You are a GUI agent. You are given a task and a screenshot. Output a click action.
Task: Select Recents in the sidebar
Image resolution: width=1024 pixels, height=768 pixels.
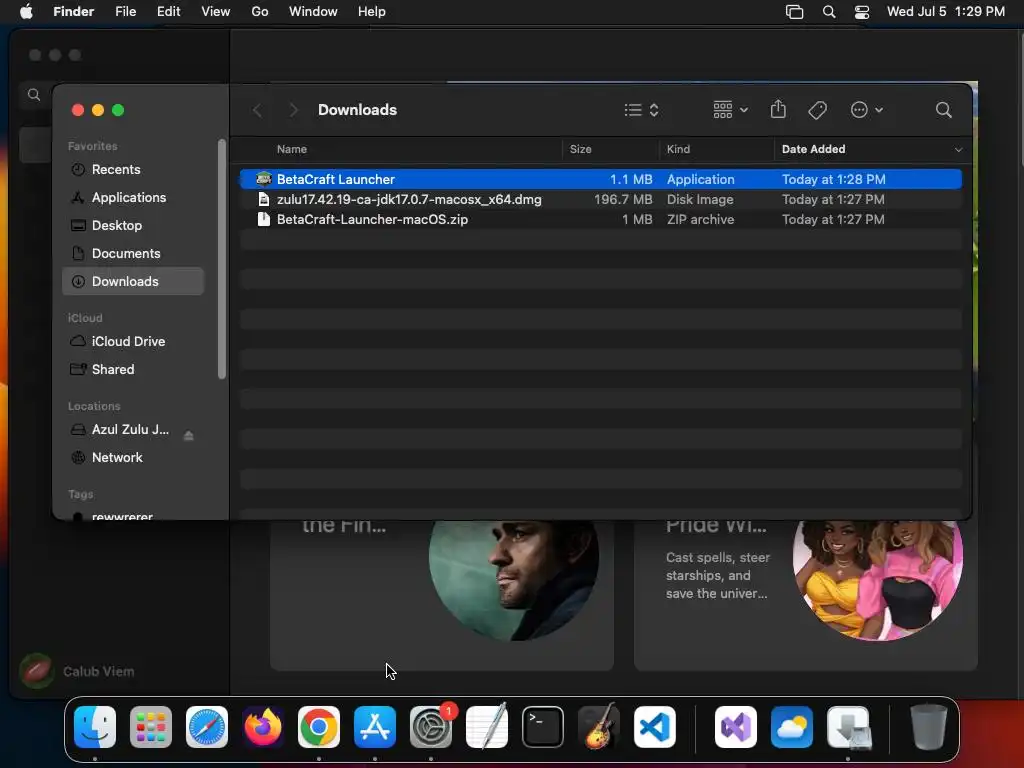(133, 169)
